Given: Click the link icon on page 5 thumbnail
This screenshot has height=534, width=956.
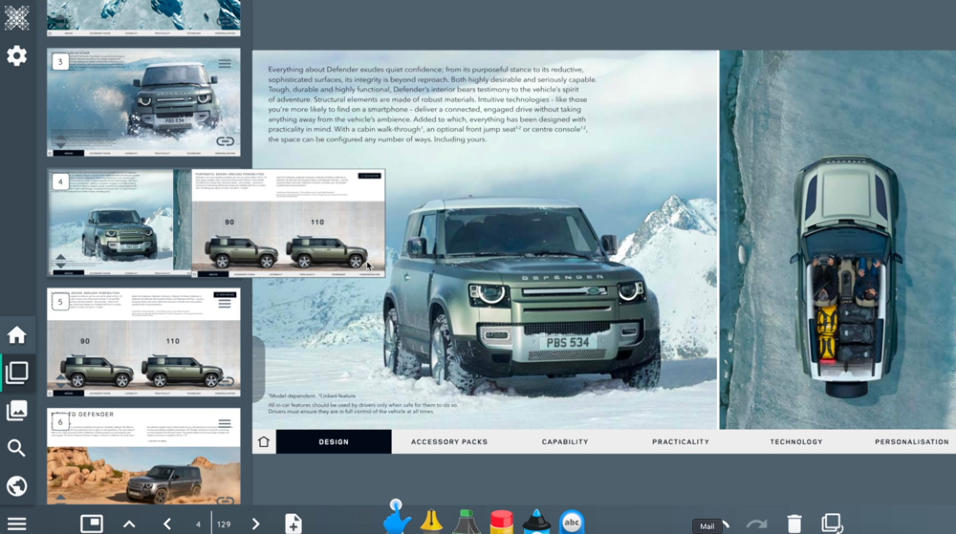Looking at the screenshot, I should tap(226, 382).
